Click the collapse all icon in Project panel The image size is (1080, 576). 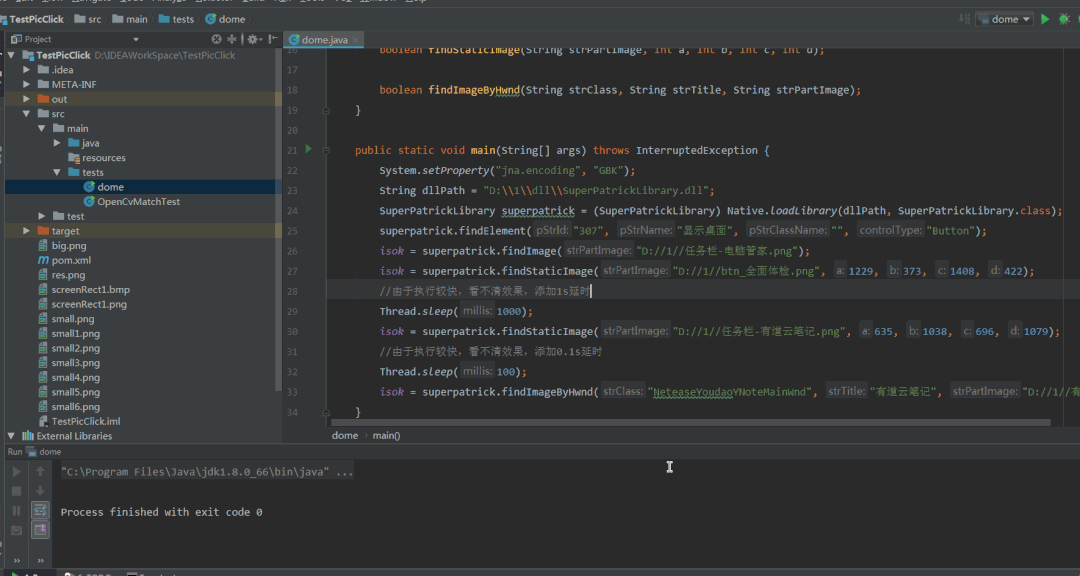click(231, 39)
